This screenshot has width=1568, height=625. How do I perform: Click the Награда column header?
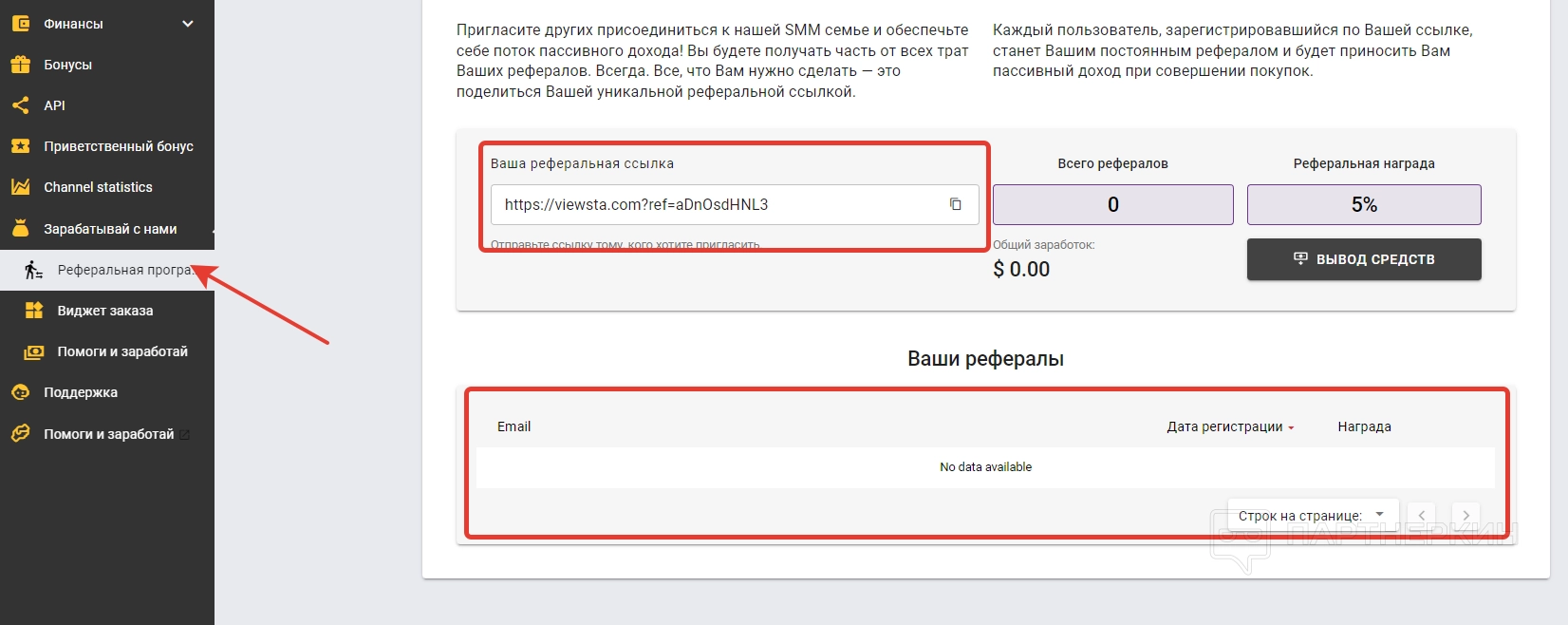[x=1364, y=426]
